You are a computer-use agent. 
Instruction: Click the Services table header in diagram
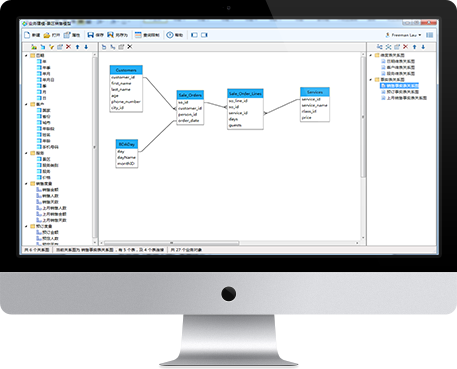point(315,92)
